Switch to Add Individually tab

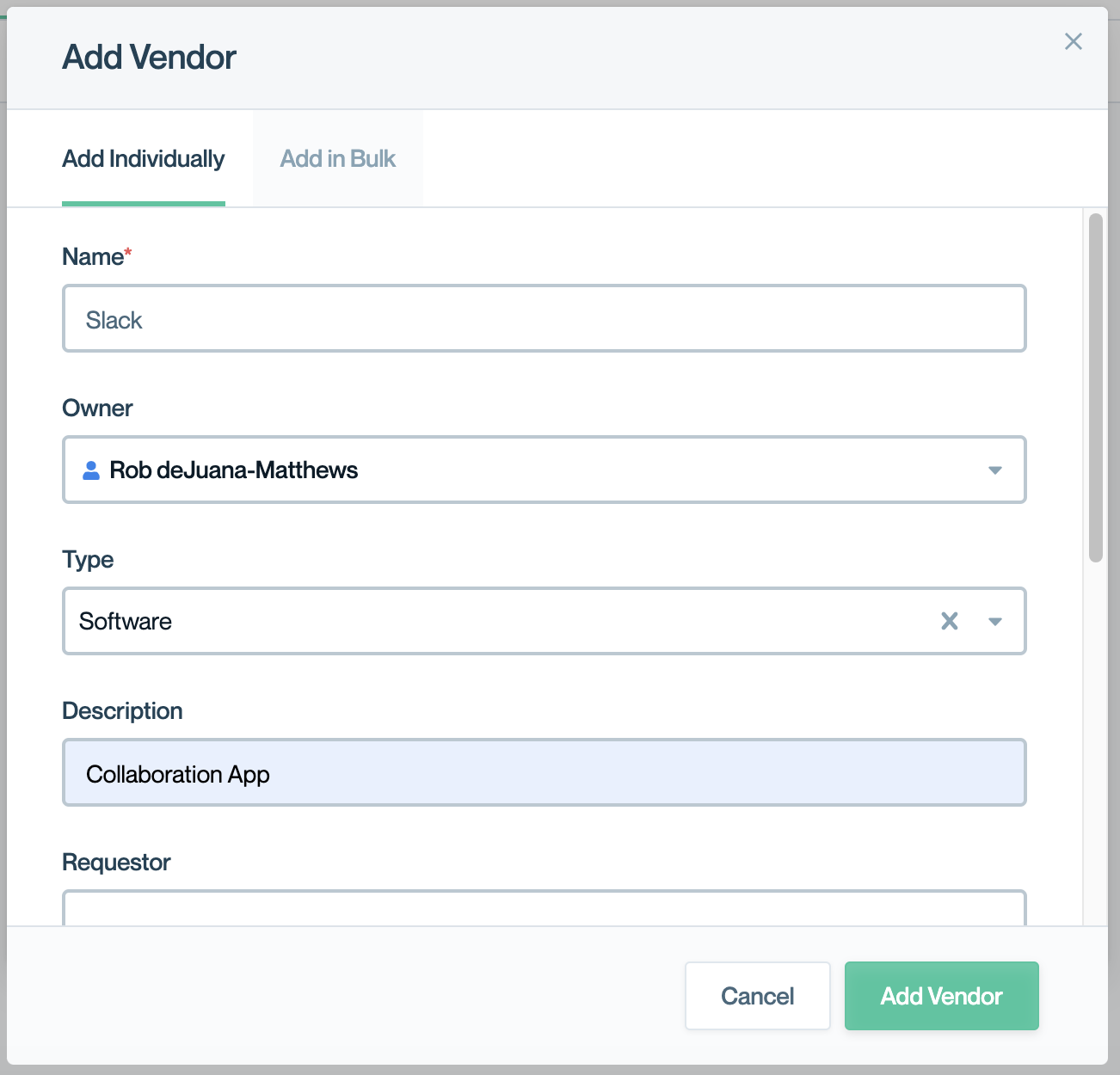(144, 159)
